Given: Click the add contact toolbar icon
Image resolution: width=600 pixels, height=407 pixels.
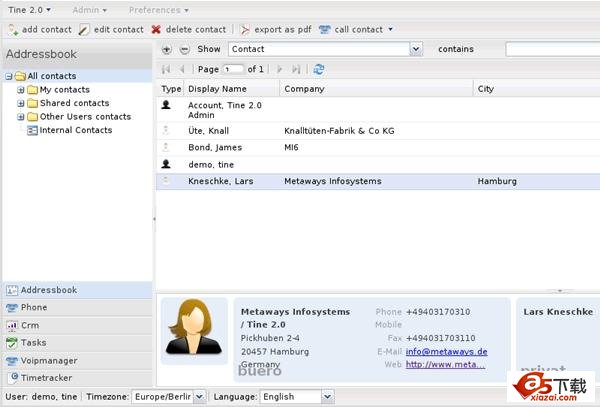Looking at the screenshot, I should 13,30.
